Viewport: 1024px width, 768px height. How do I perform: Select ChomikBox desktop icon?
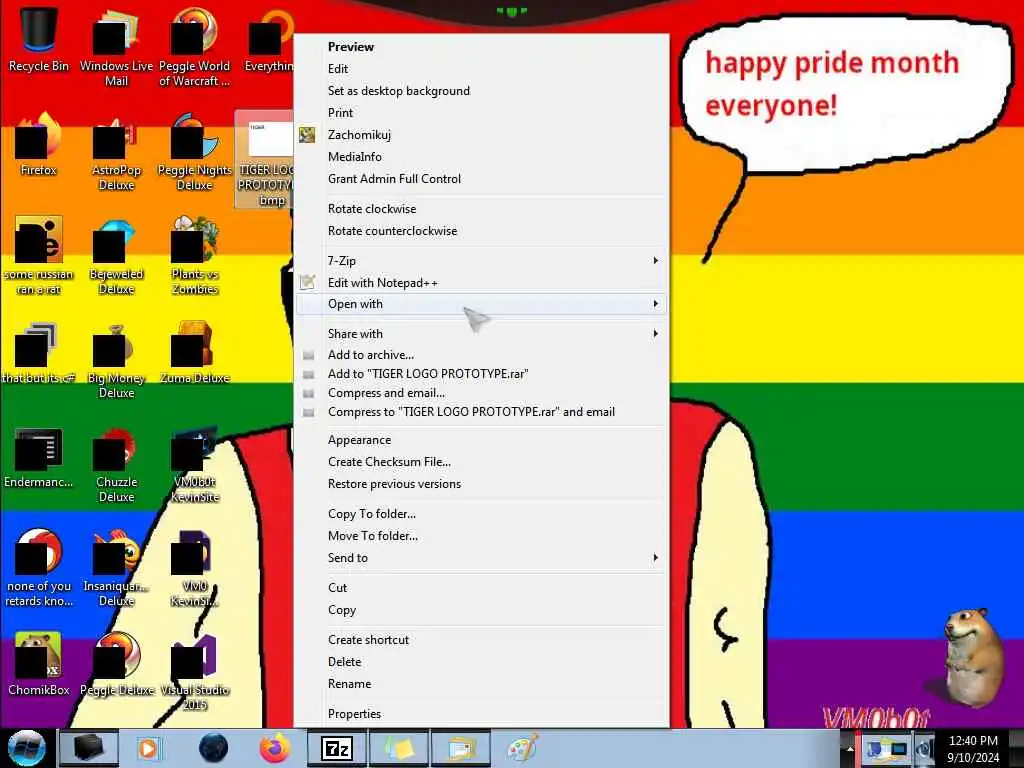point(39,665)
